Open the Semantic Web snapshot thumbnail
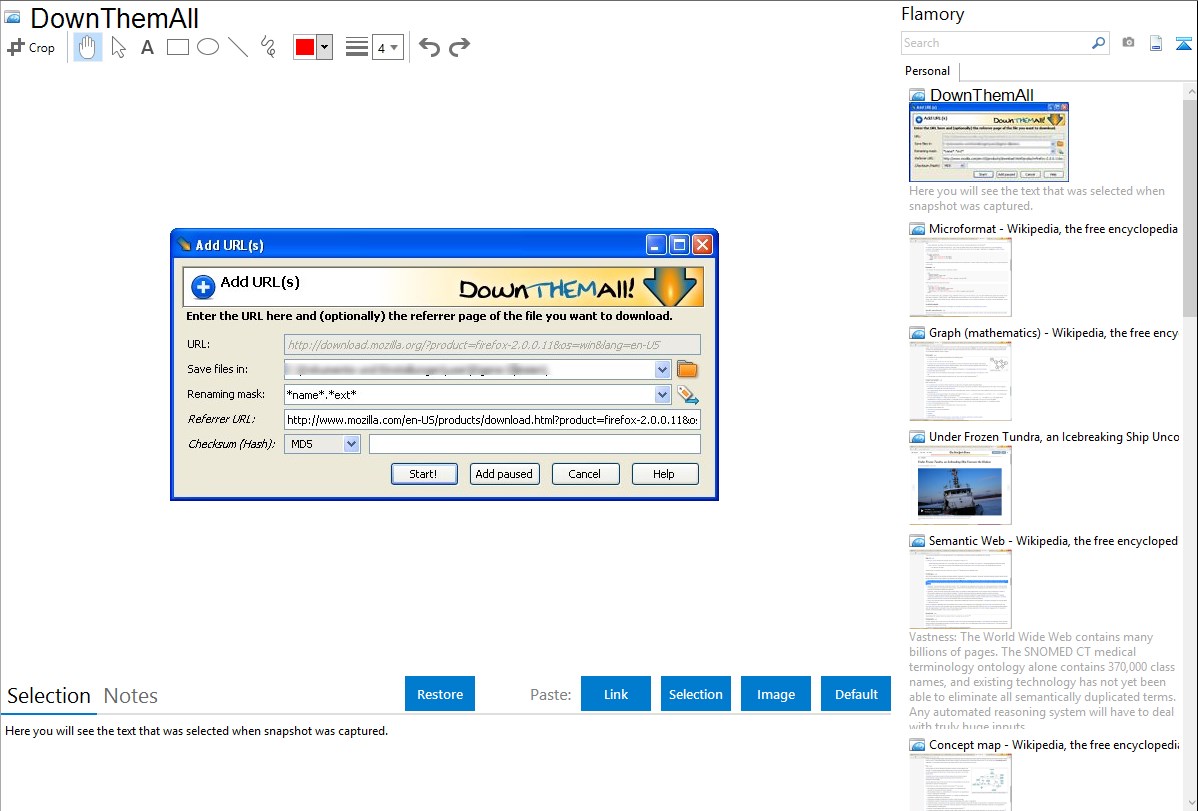1198x811 pixels. coord(960,589)
